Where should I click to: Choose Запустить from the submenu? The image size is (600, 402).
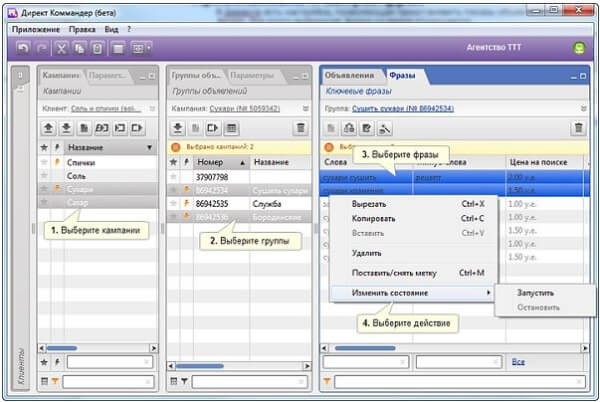click(x=535, y=293)
